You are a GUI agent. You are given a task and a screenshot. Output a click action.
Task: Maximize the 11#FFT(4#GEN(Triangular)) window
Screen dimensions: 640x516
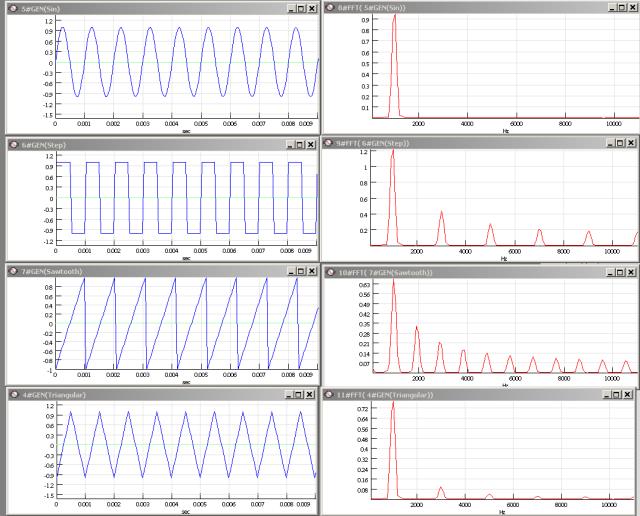click(617, 394)
